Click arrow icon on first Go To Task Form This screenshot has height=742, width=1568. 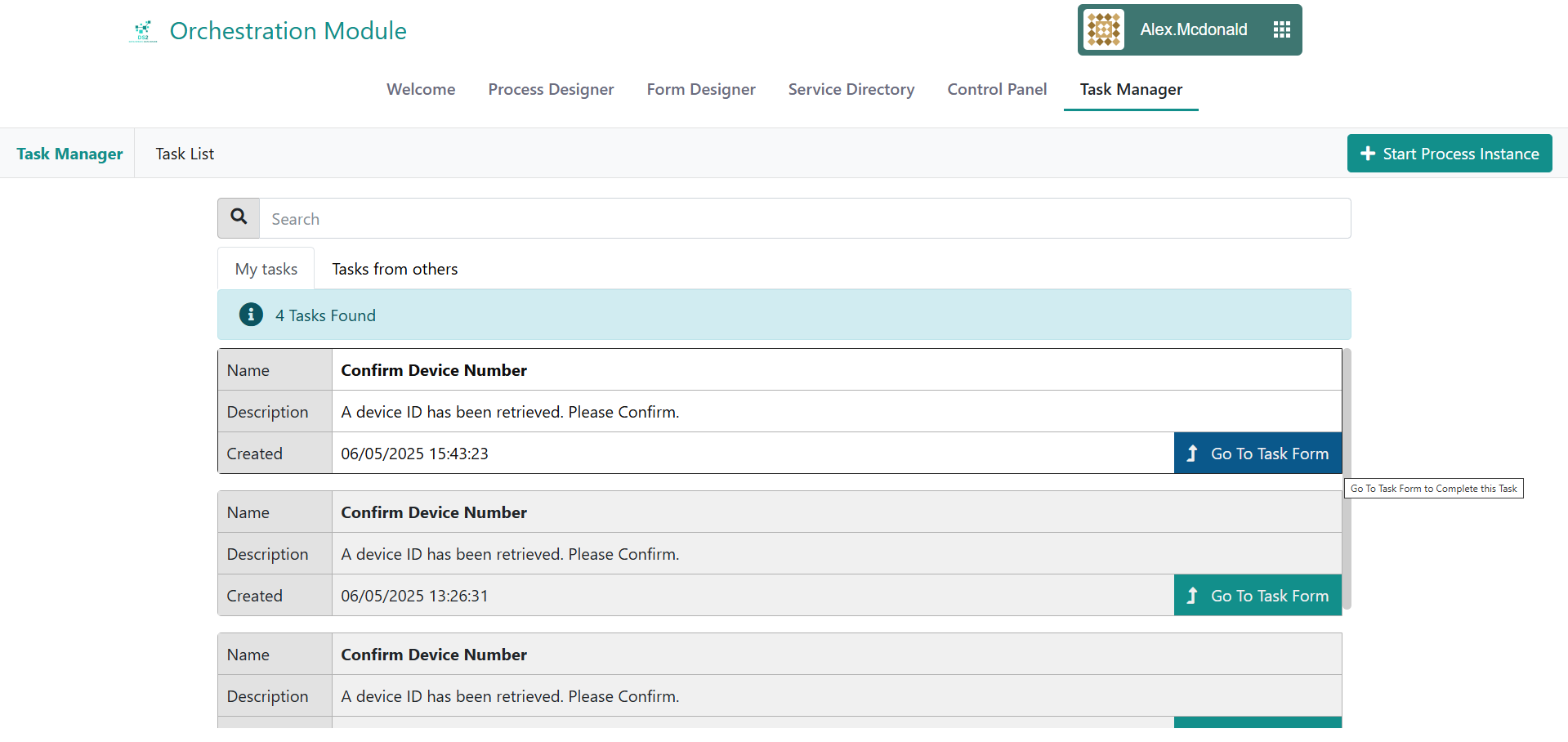(x=1192, y=454)
